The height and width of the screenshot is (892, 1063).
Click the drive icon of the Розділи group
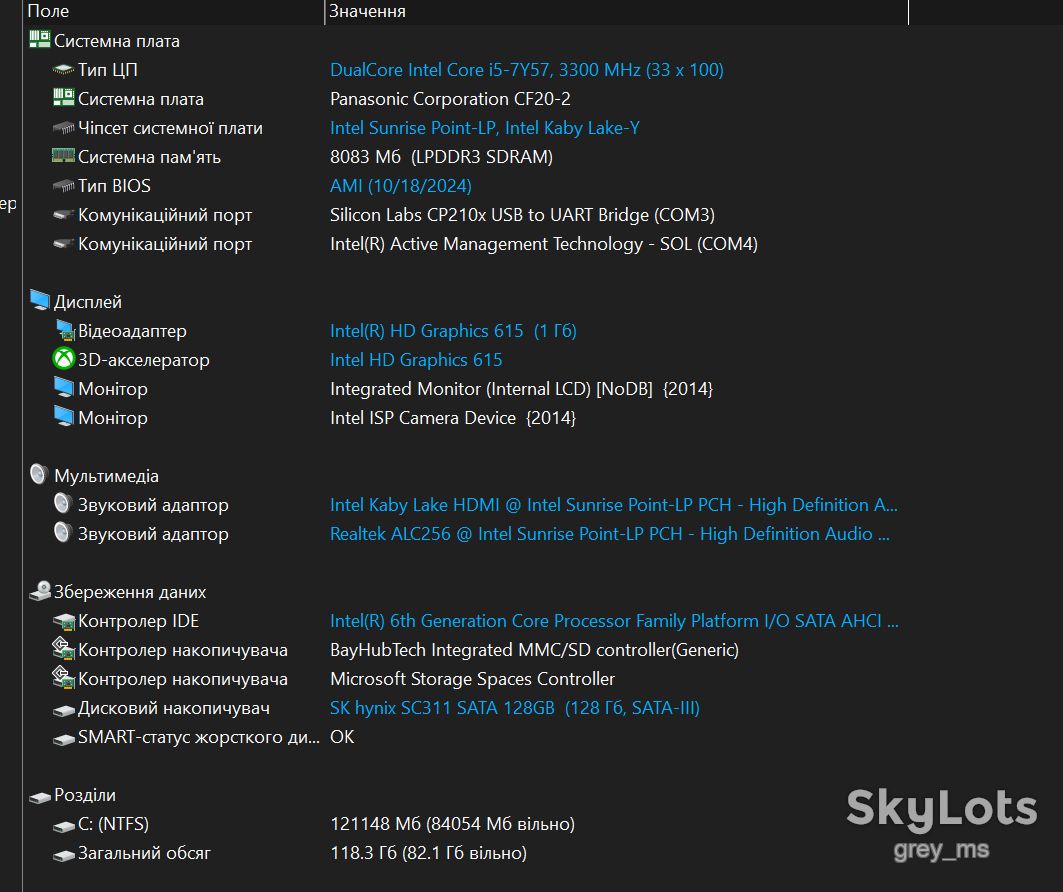[x=40, y=796]
